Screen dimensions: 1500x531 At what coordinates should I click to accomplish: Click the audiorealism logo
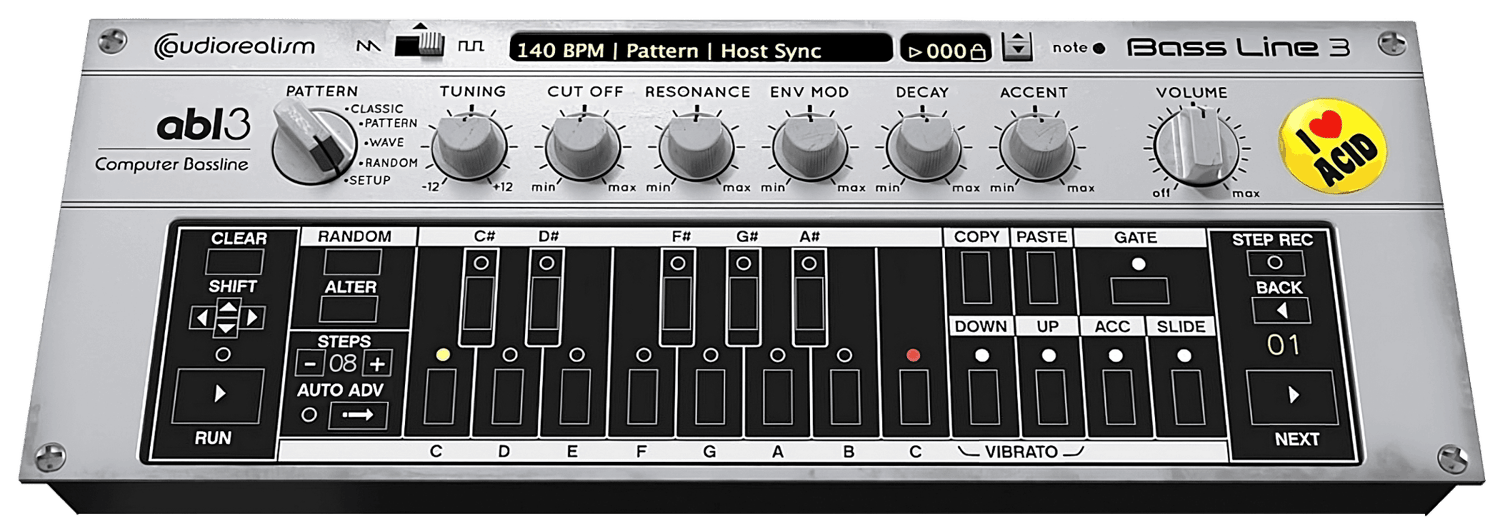pos(235,46)
